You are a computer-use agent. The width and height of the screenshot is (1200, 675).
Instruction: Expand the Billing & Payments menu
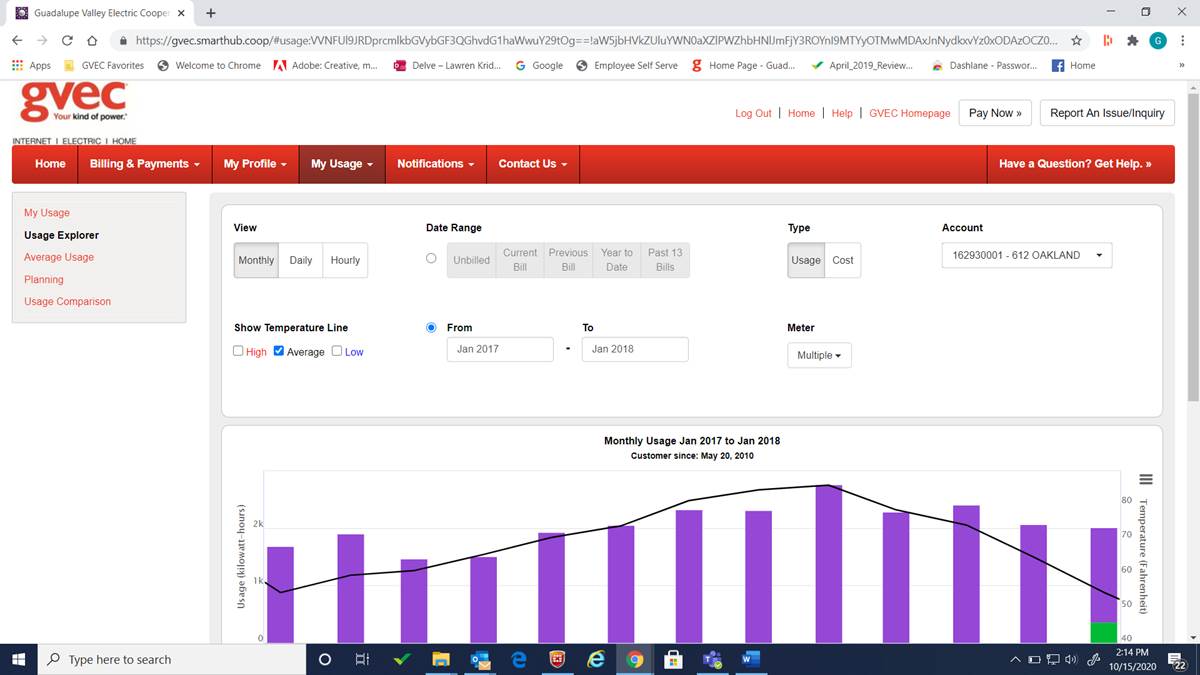[145, 164]
